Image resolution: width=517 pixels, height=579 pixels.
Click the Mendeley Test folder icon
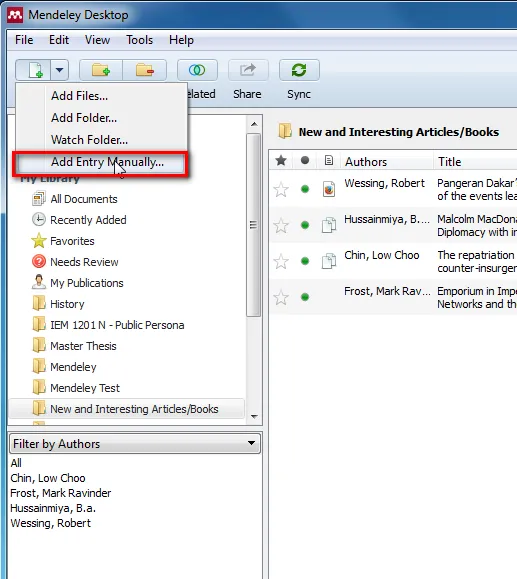[39, 387]
